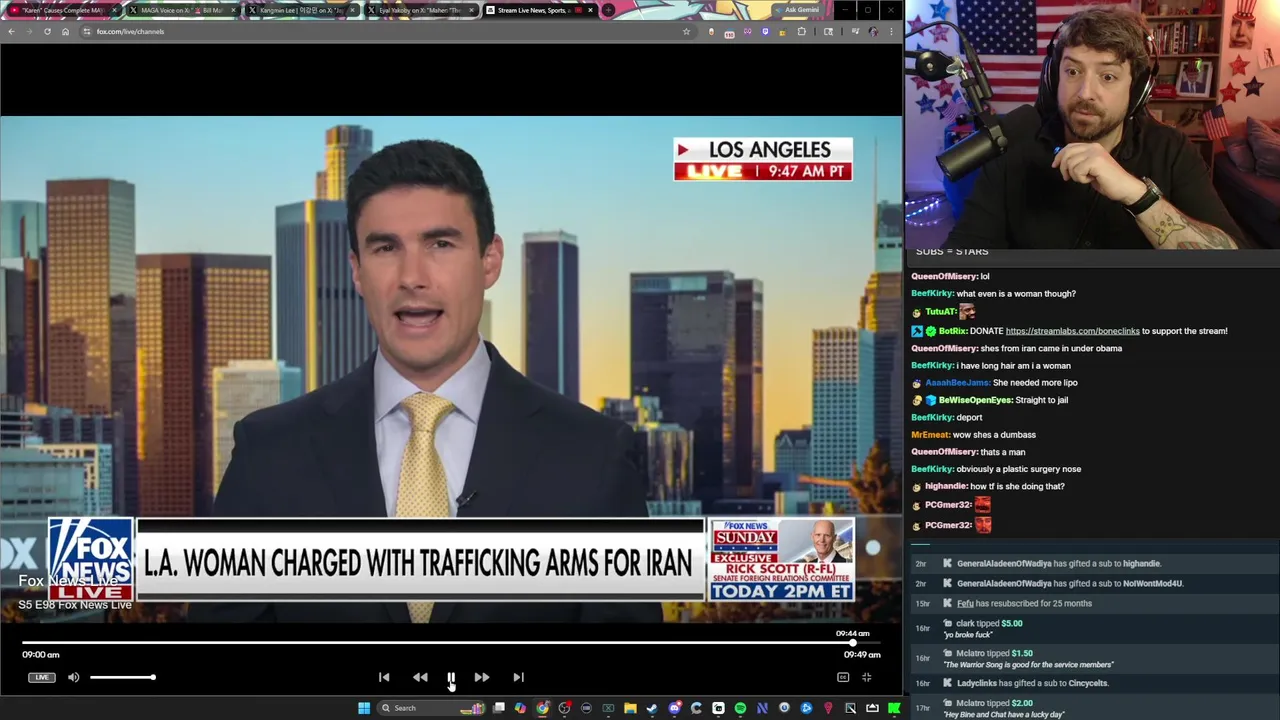Open Discord from the taskbar
Image resolution: width=1280 pixels, height=720 pixels.
coord(675,708)
